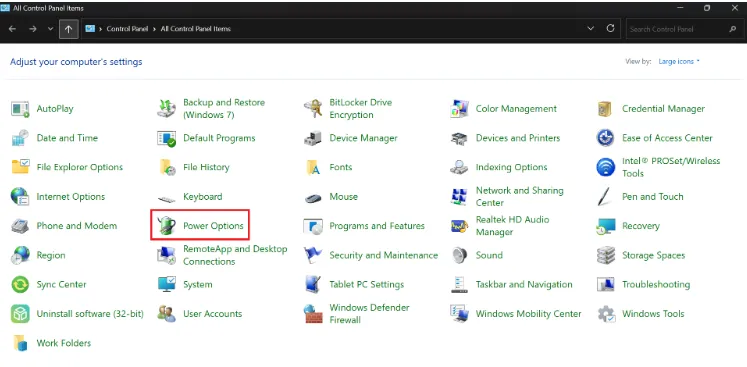The width and height of the screenshot is (747, 367).
Task: Click the File History icon
Action: (x=167, y=167)
